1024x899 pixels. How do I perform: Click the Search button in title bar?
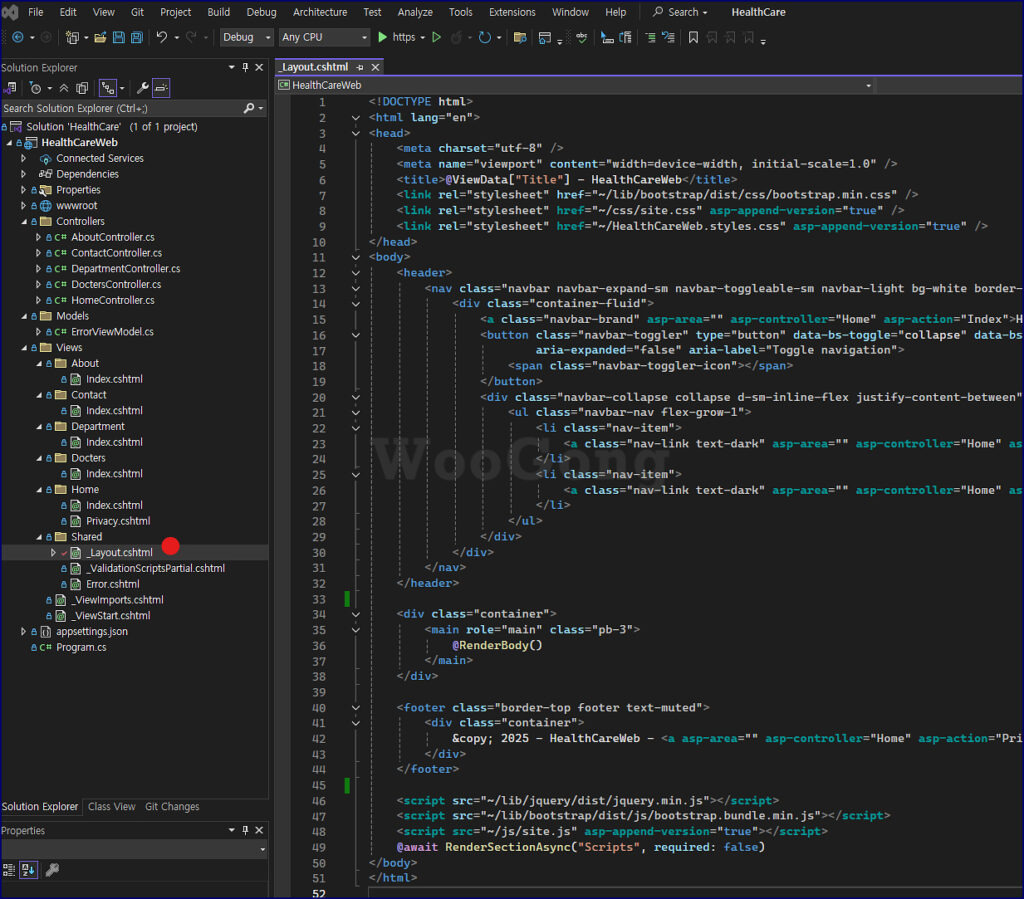point(680,12)
